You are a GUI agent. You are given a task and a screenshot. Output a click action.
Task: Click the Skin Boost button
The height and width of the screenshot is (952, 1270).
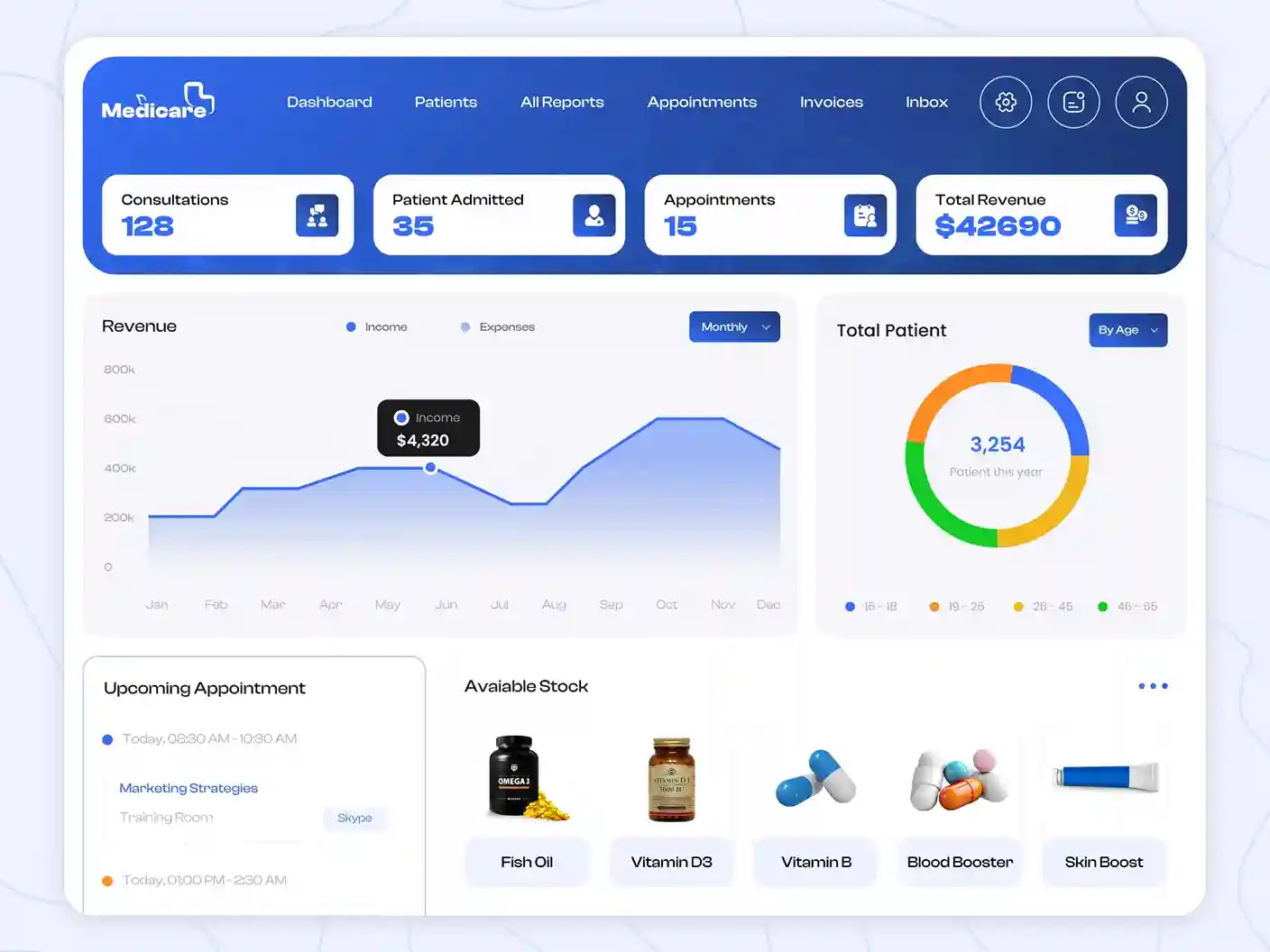pyautogui.click(x=1104, y=862)
